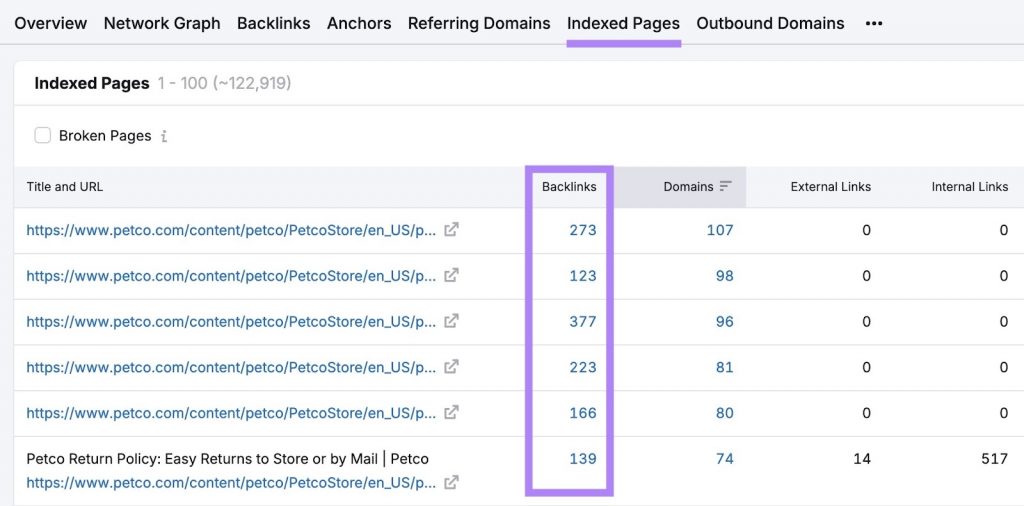Click Petco Return Policy page title text
Image resolution: width=1024 pixels, height=506 pixels.
click(x=227, y=459)
